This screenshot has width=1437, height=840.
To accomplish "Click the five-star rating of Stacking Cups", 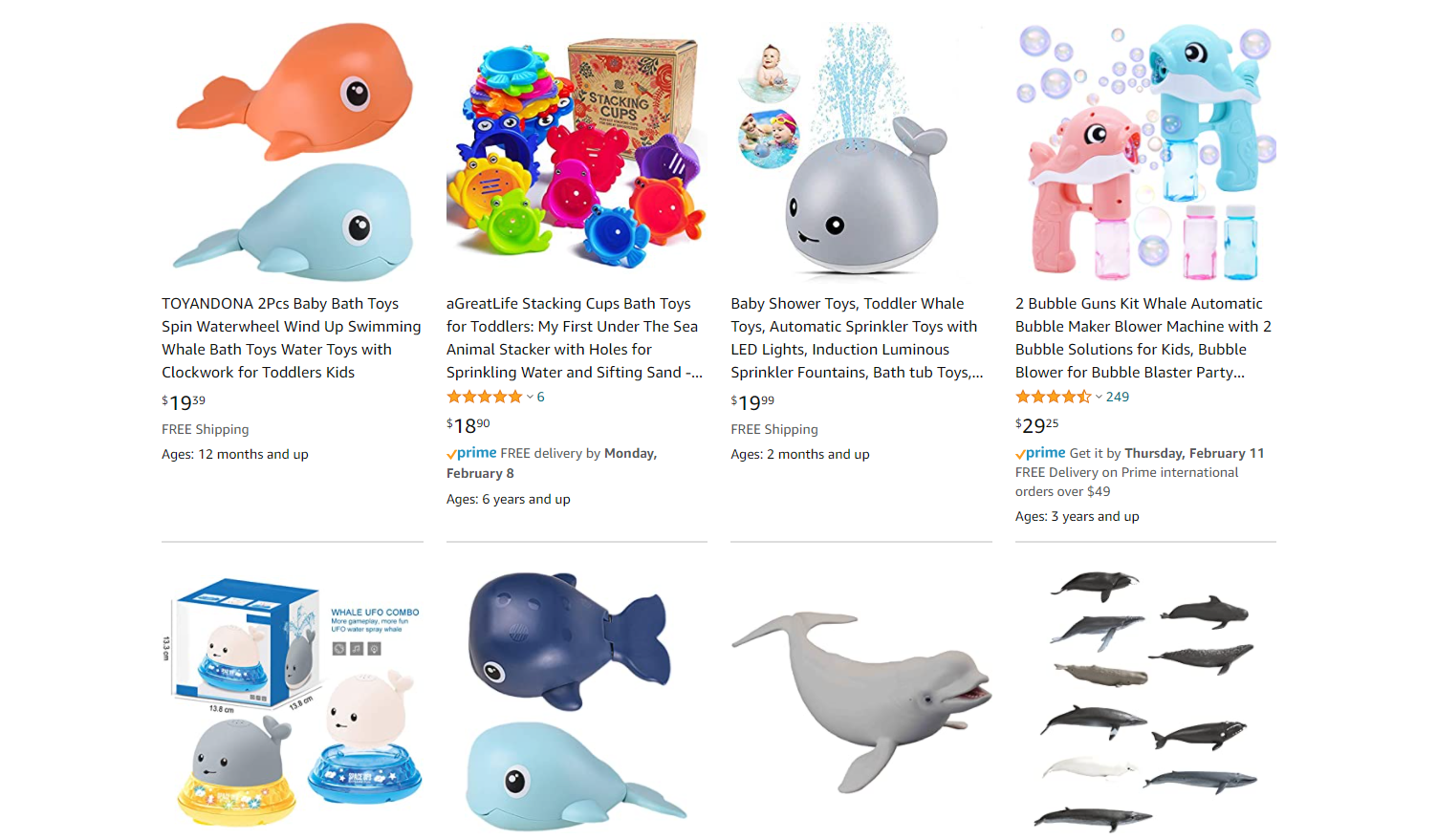I will click(x=485, y=397).
